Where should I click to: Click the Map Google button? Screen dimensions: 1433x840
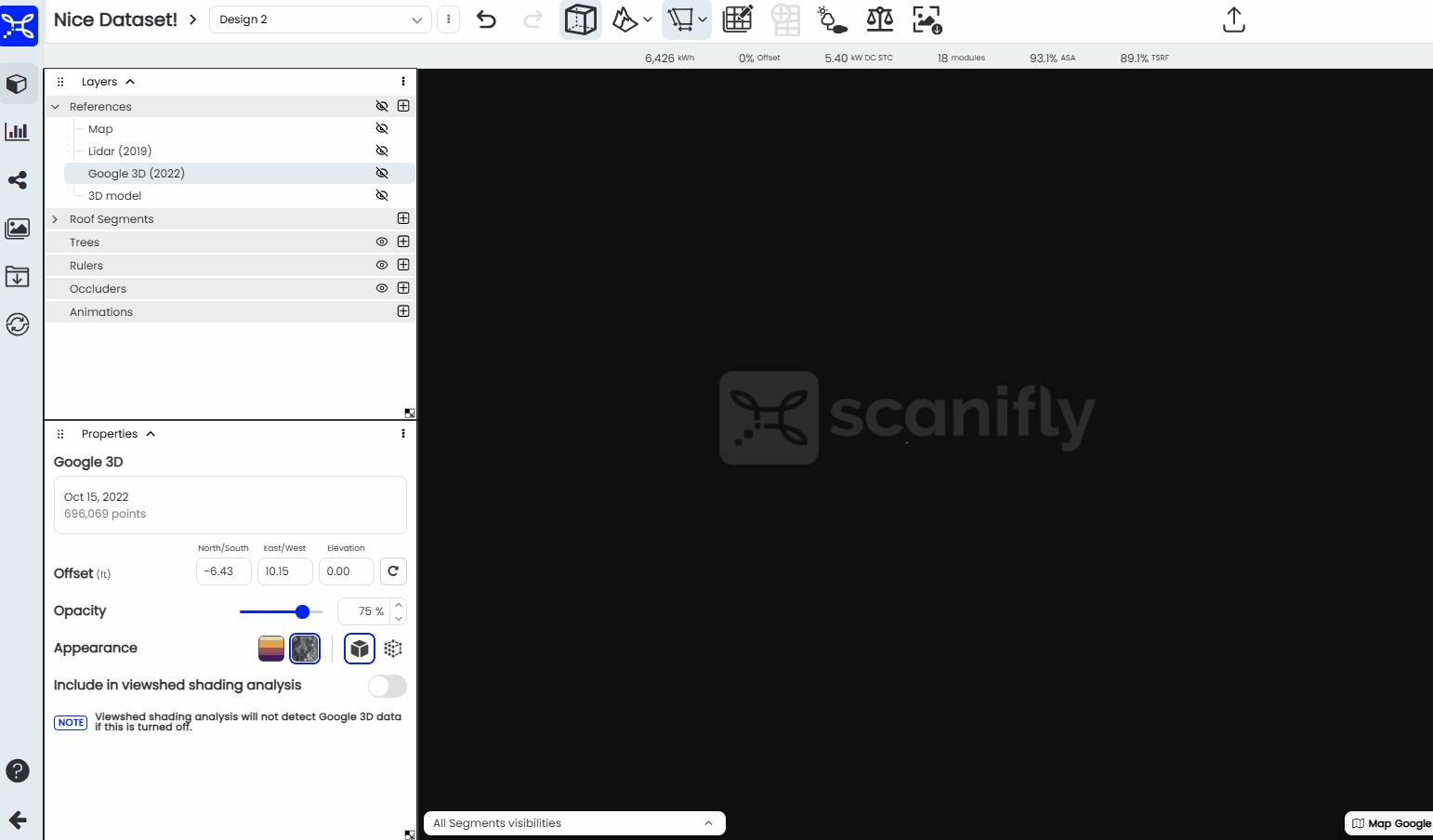pos(1391,823)
